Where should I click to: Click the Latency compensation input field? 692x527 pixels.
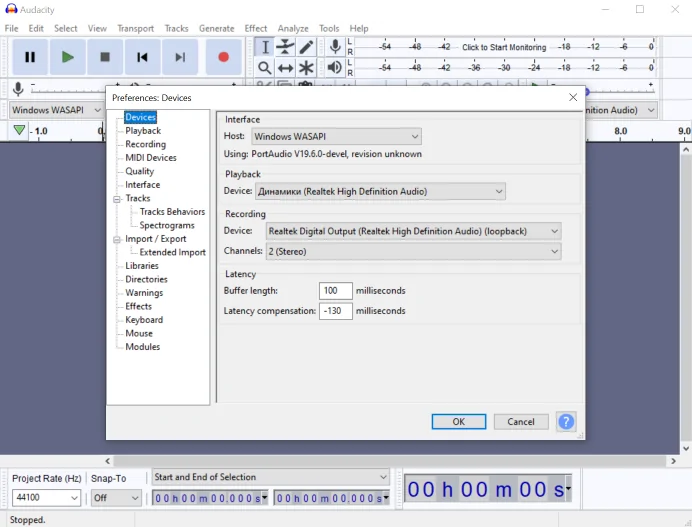coord(336,311)
